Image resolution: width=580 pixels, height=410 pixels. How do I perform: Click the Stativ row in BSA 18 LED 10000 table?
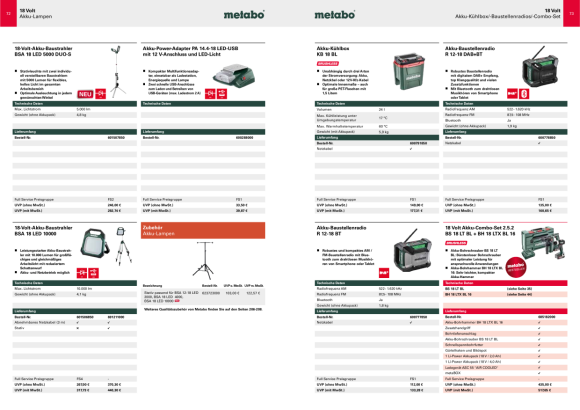pos(75,328)
